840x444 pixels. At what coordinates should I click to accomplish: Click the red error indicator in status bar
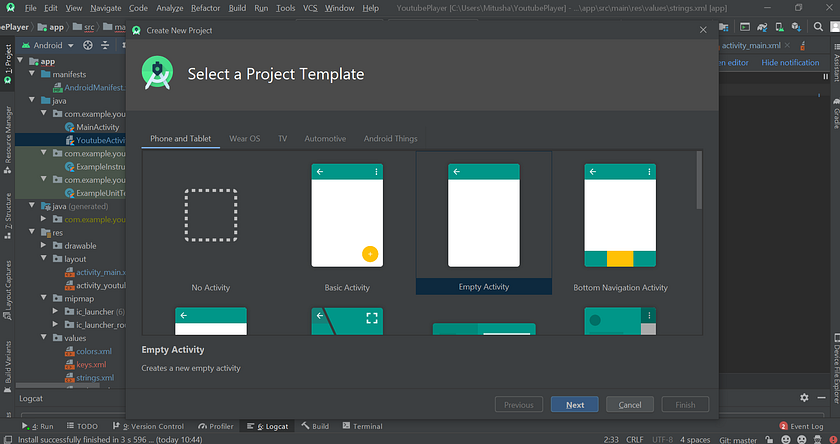tap(834, 440)
